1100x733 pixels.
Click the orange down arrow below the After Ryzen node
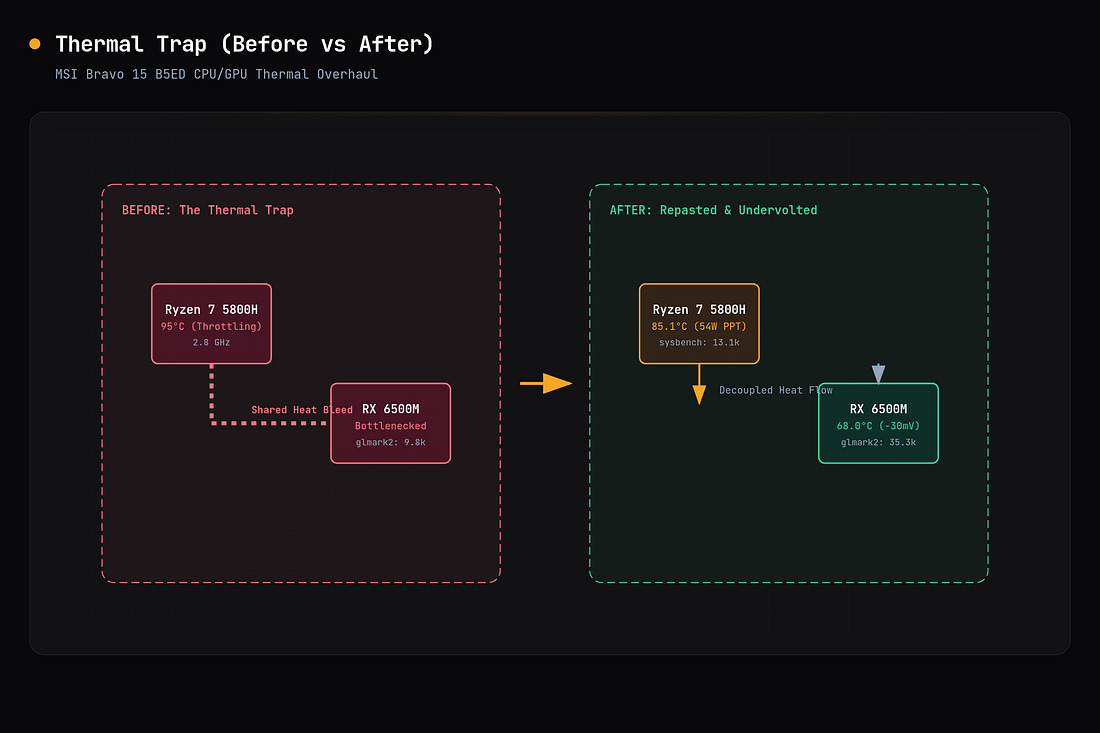click(x=699, y=385)
